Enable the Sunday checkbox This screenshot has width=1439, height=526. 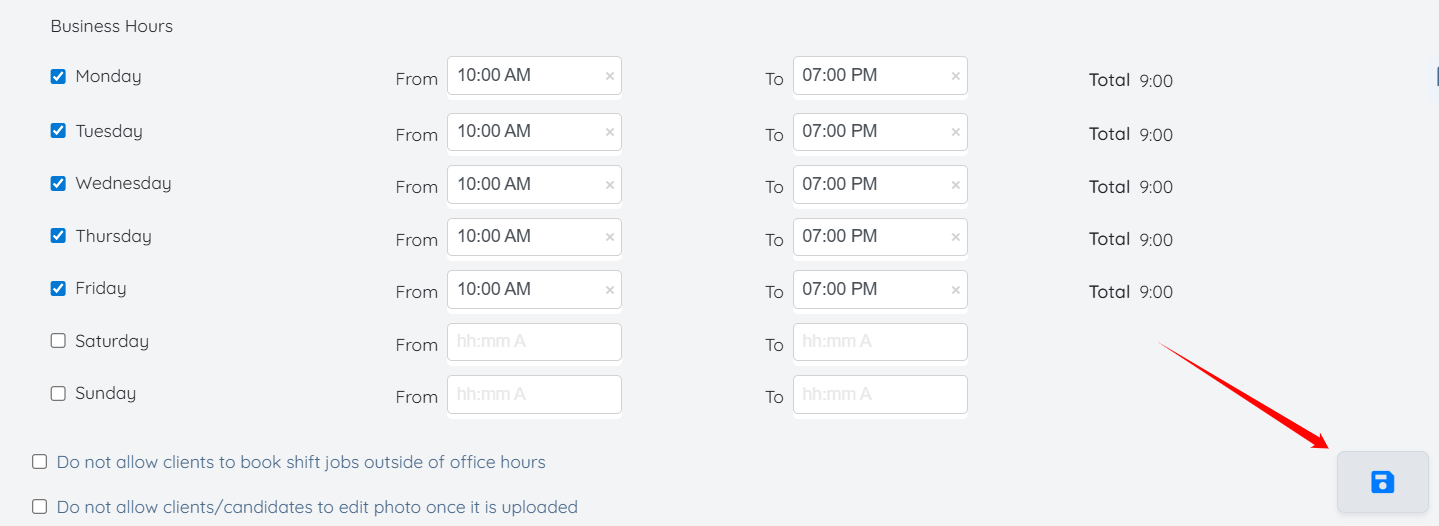(x=58, y=393)
